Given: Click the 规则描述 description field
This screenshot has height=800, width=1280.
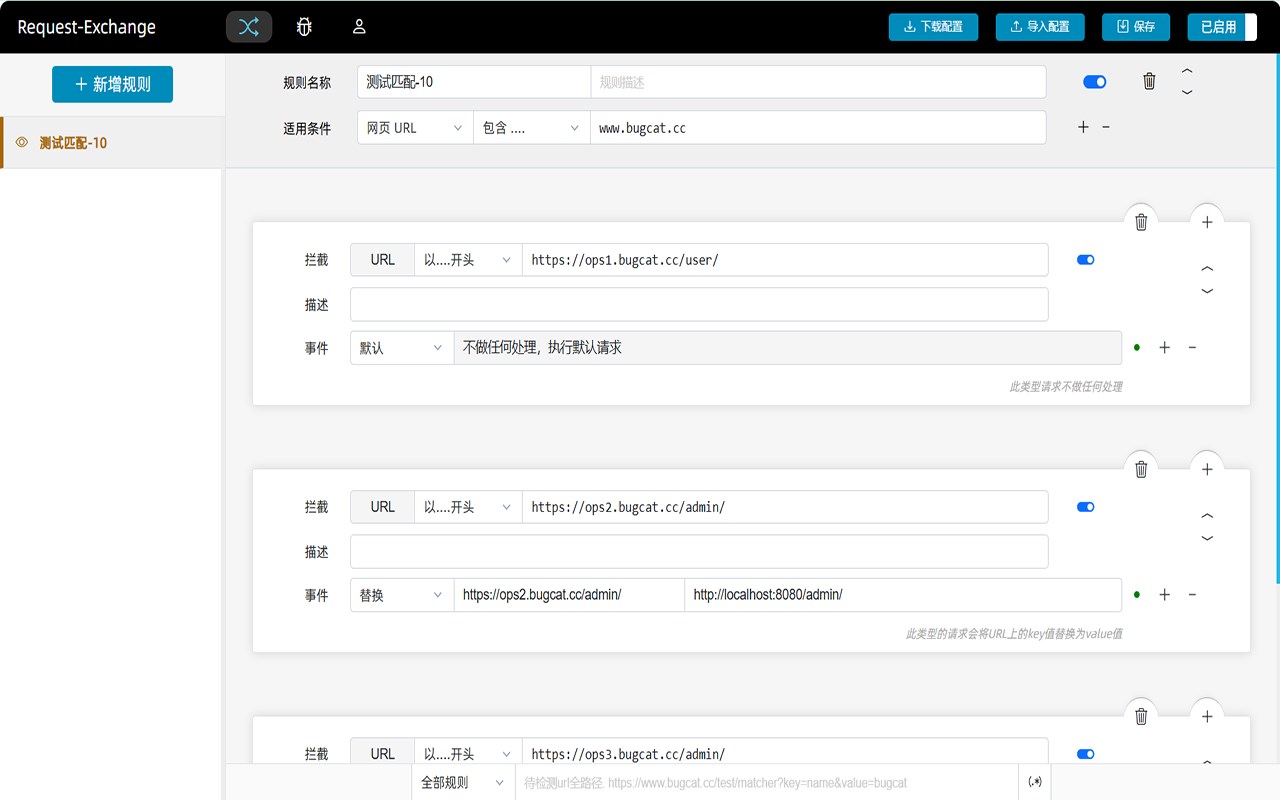Looking at the screenshot, I should [818, 82].
